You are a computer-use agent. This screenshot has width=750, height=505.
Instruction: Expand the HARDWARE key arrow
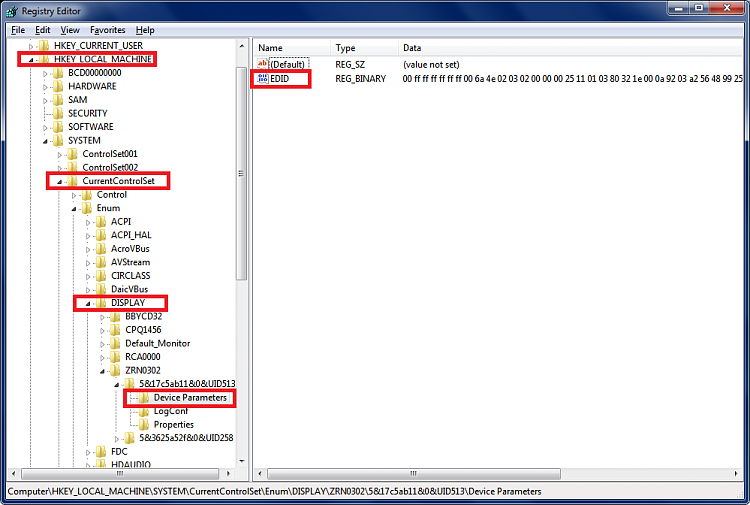[45, 87]
